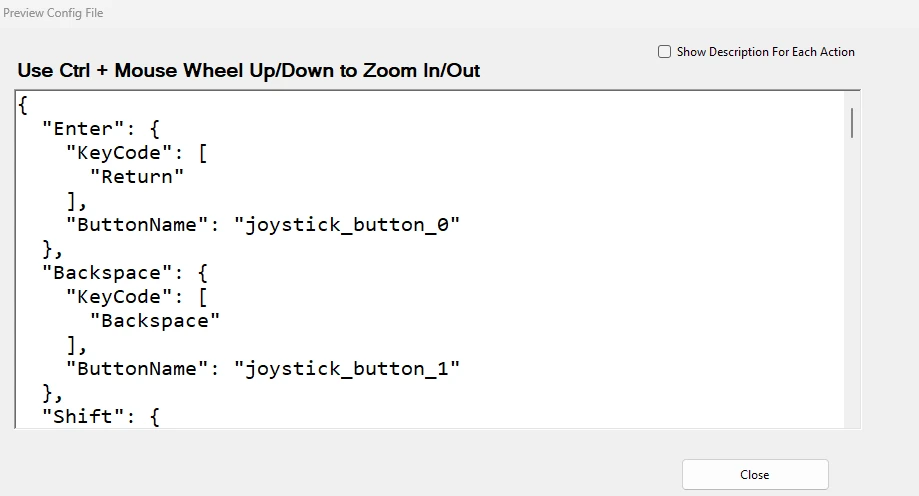Click the joystick_button_1 value text

347,369
